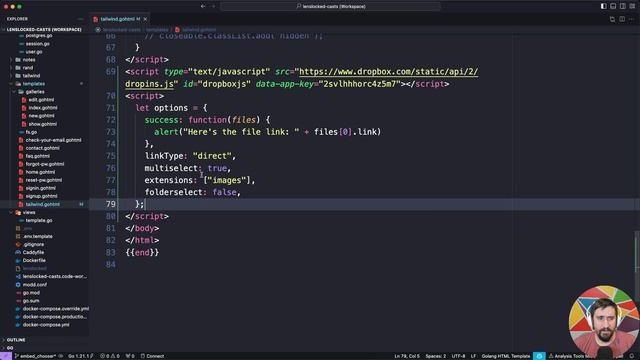
Task: Click Connect in the status bar
Action: click(x=152, y=356)
